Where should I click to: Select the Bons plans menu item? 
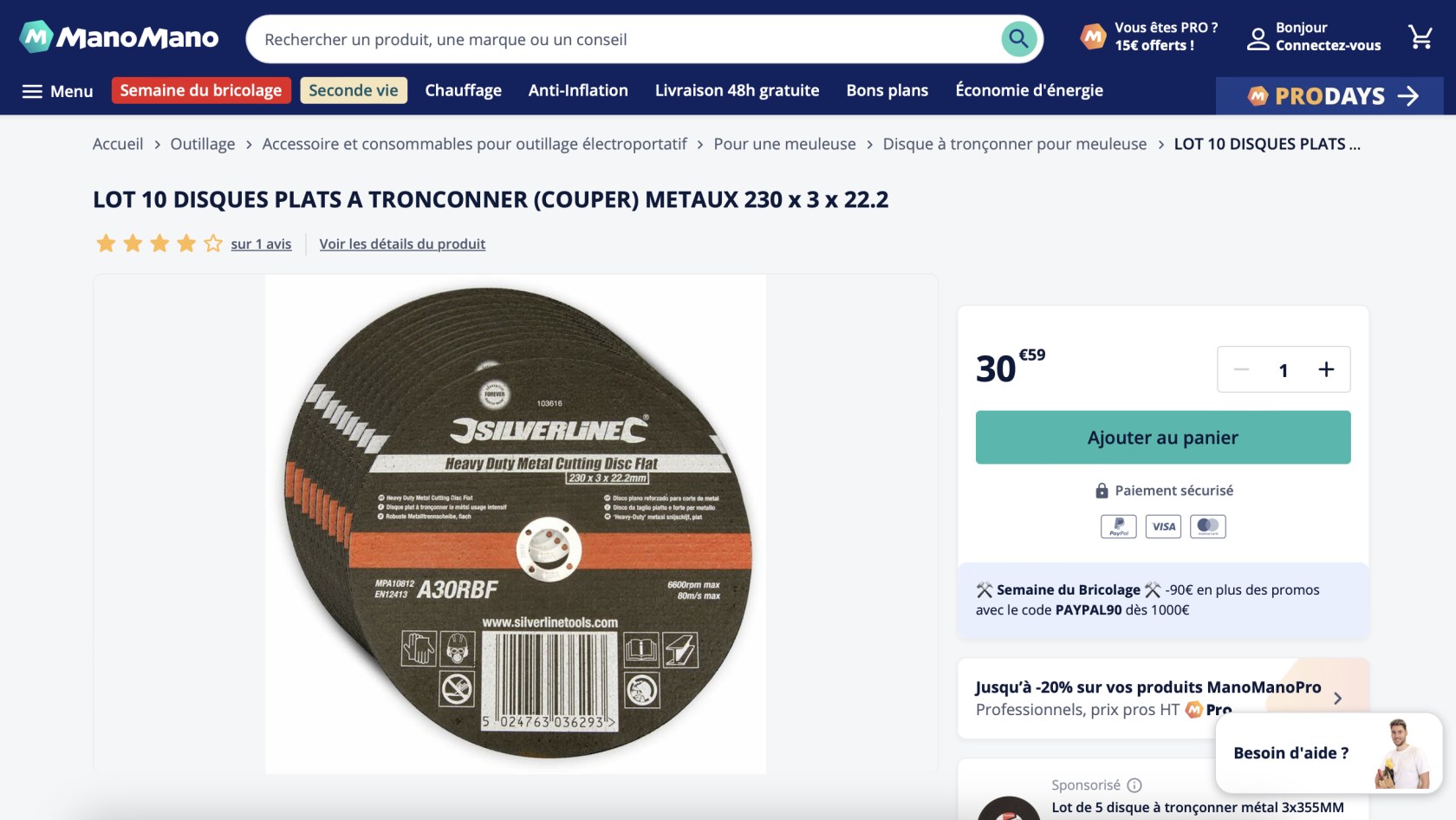pos(887,90)
